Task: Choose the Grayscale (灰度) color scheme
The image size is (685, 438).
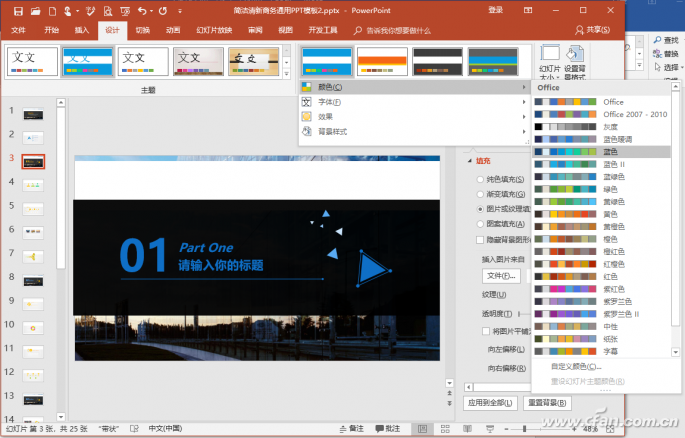Action: (x=601, y=127)
